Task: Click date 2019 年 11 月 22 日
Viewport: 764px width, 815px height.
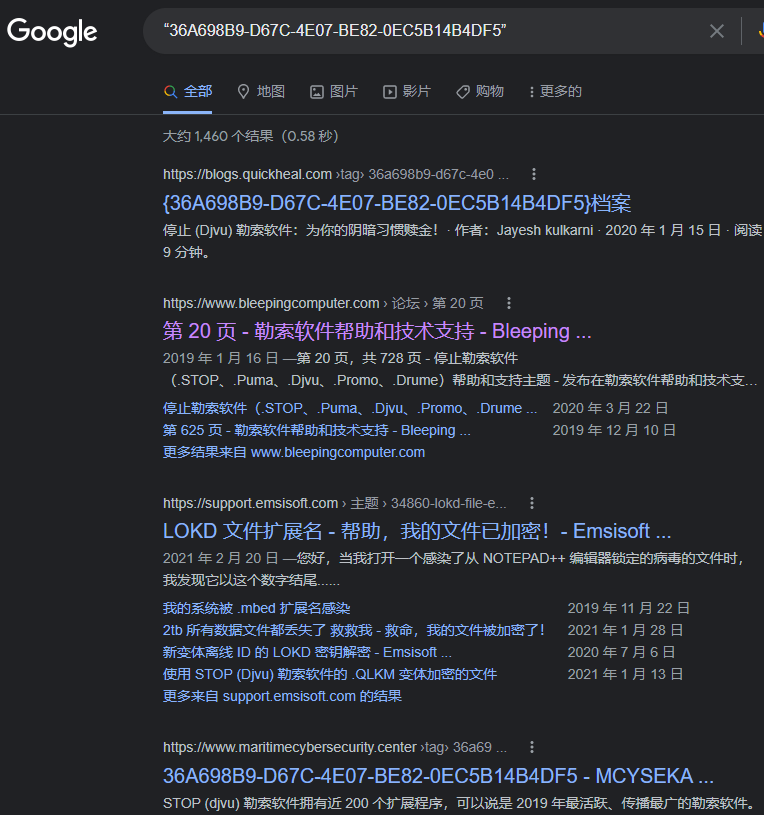Action: click(x=629, y=608)
